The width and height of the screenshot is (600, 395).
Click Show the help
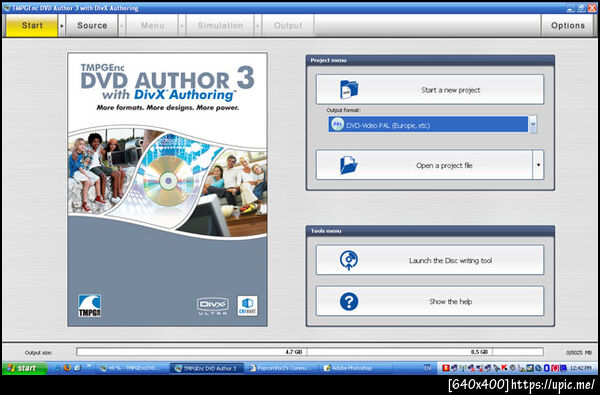[430, 301]
